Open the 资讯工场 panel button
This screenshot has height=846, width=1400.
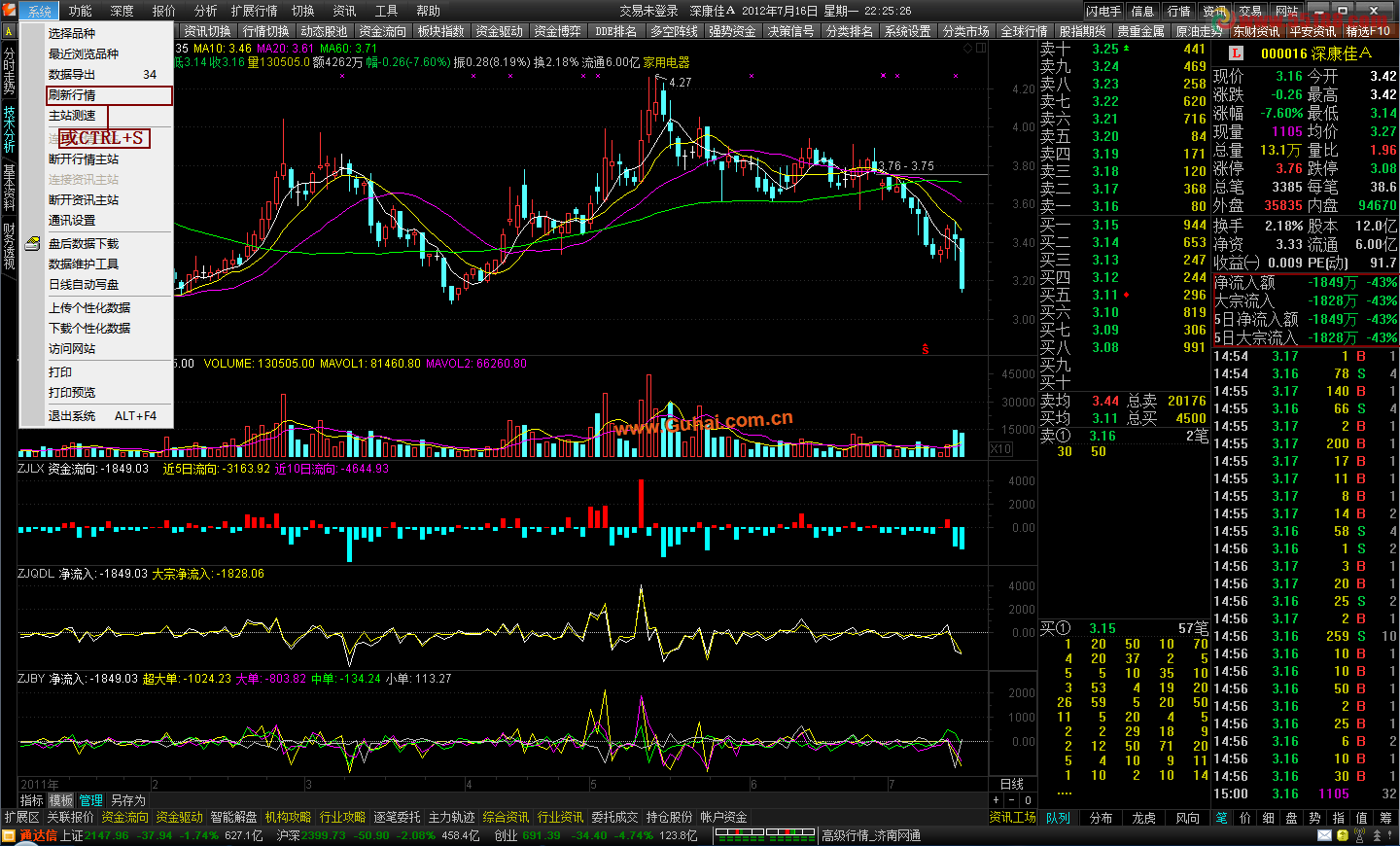tap(1013, 818)
